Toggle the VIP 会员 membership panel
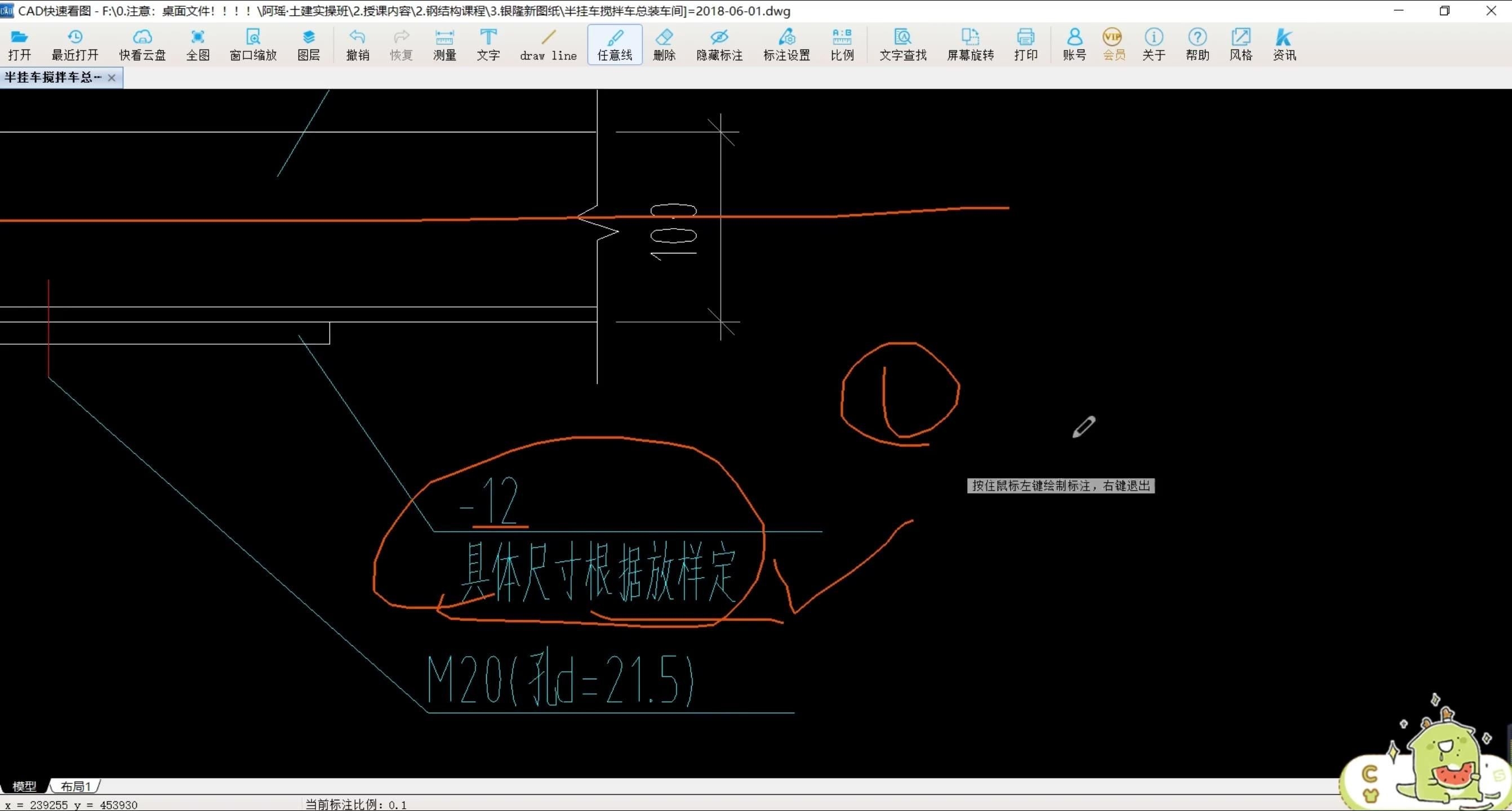 point(1112,44)
